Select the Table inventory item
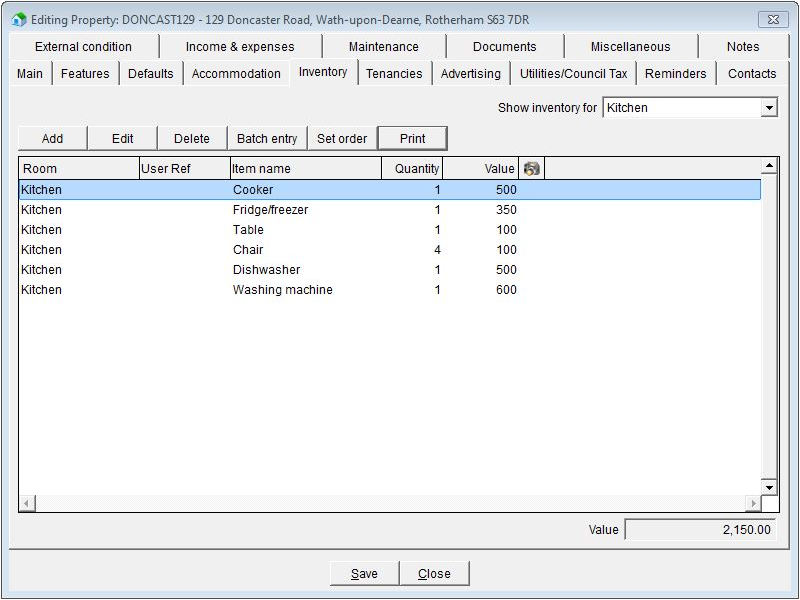800x600 pixels. pyautogui.click(x=390, y=230)
